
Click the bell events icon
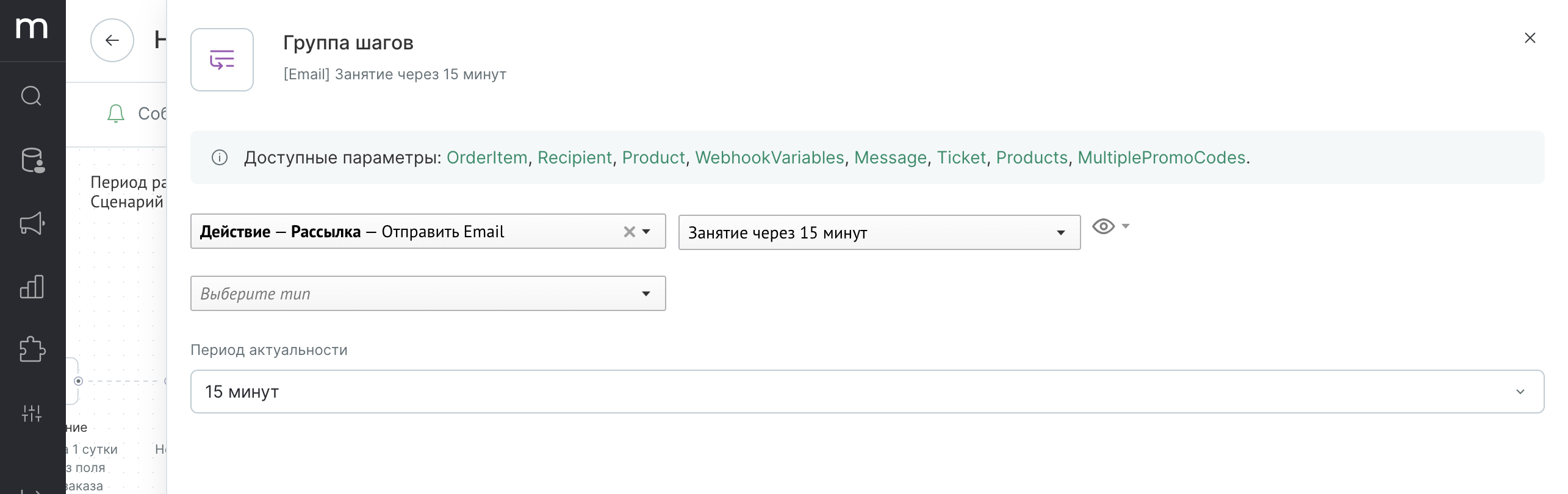tap(115, 113)
